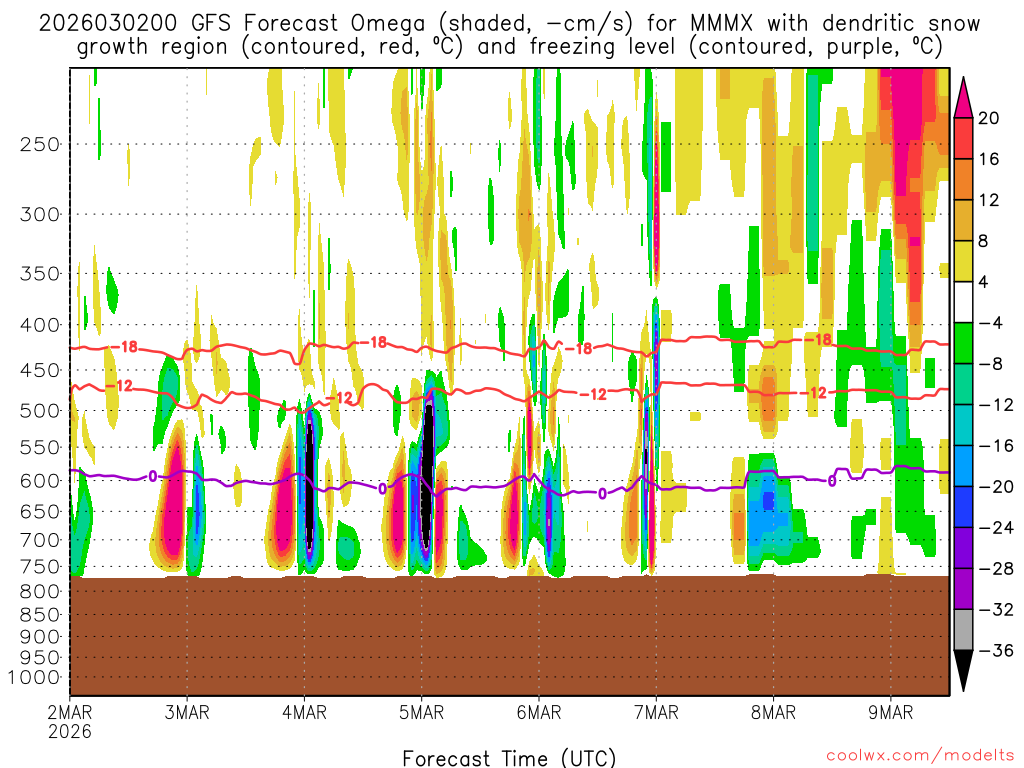The height and width of the screenshot is (768, 1024).
Task: Click the Forecast Time (UTC) axis title
Action: pos(509,757)
